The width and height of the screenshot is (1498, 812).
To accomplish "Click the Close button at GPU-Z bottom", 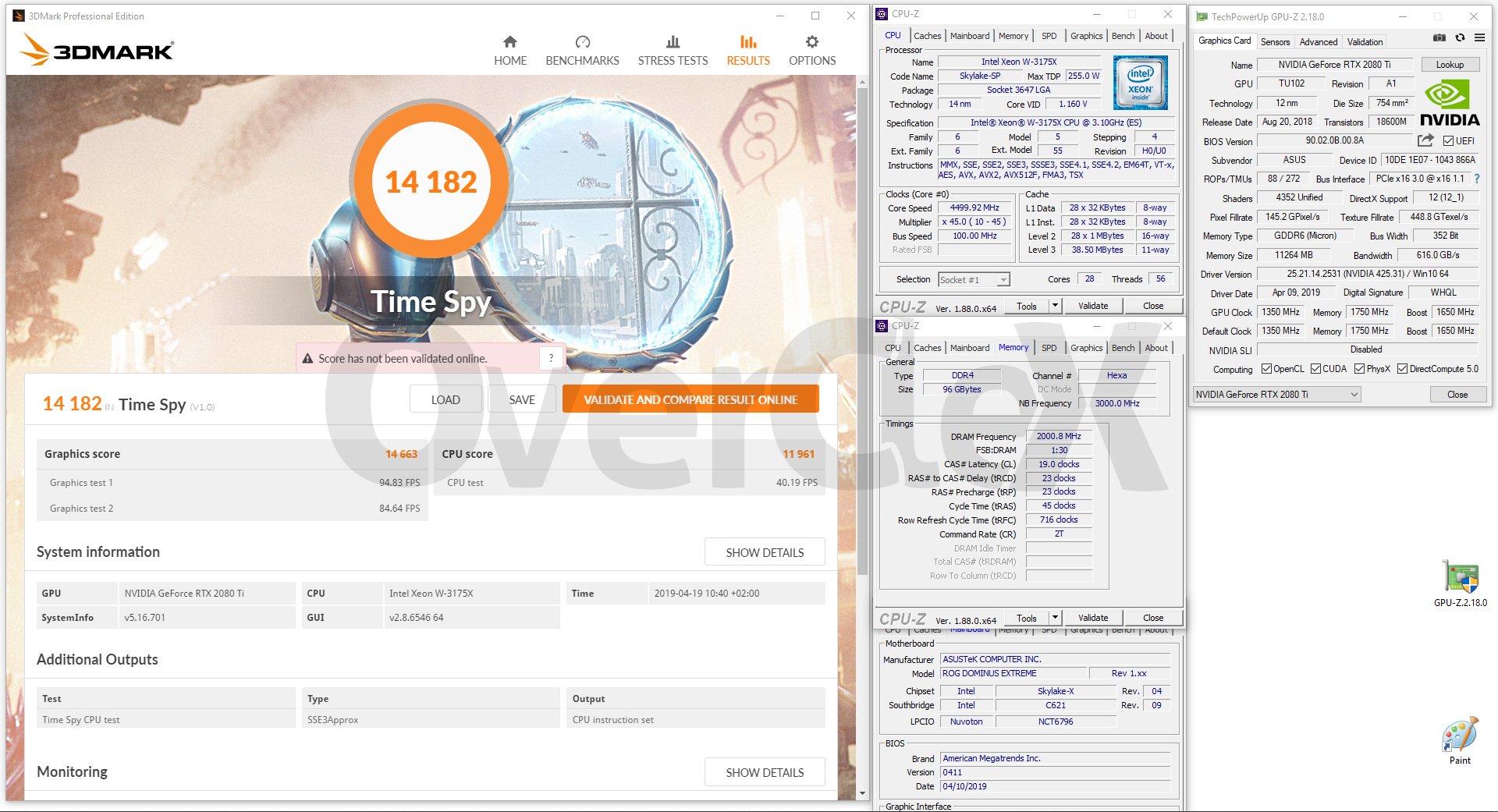I will coord(1457,395).
